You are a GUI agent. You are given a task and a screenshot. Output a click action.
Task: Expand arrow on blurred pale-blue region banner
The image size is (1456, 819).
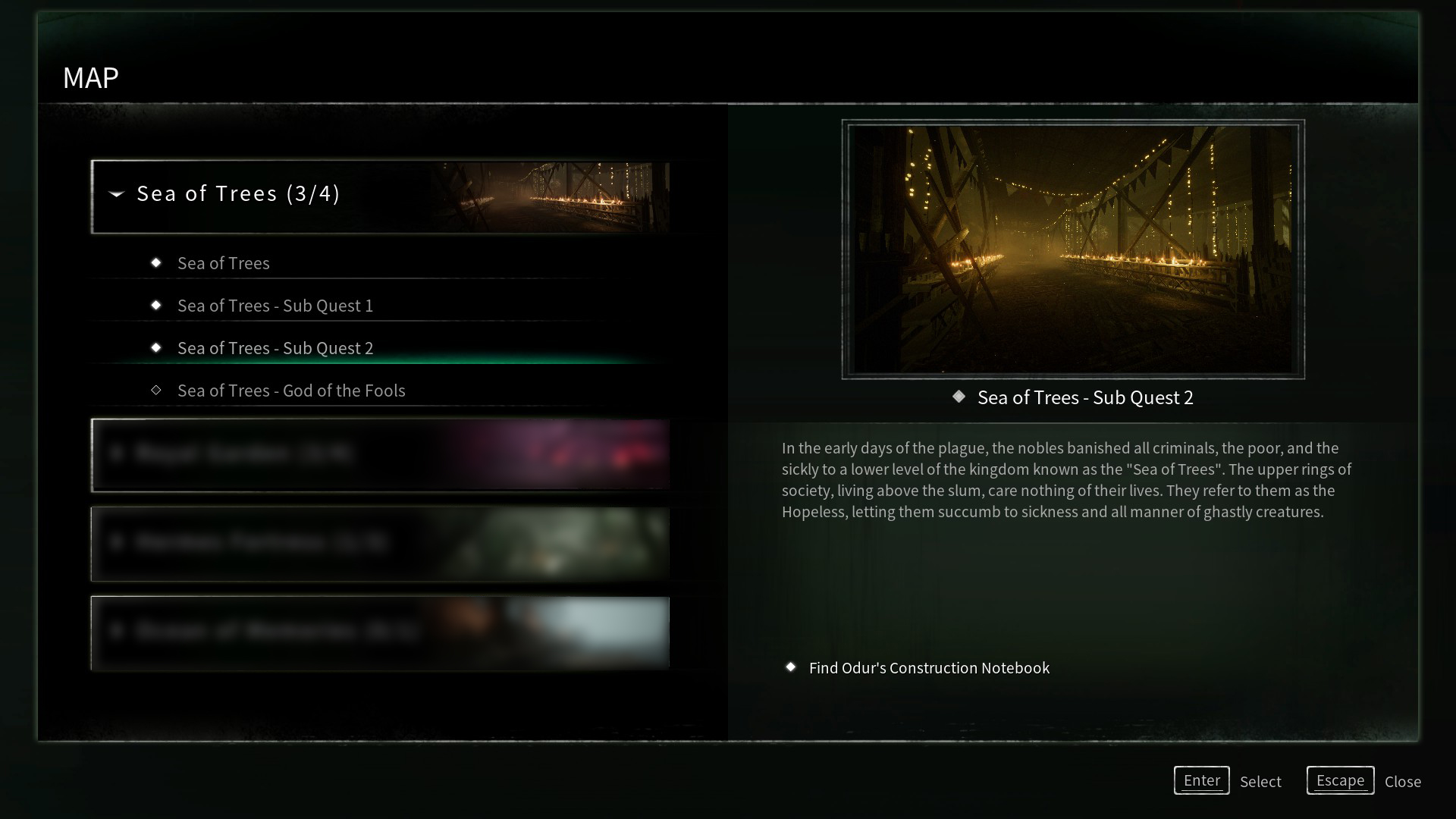click(116, 631)
